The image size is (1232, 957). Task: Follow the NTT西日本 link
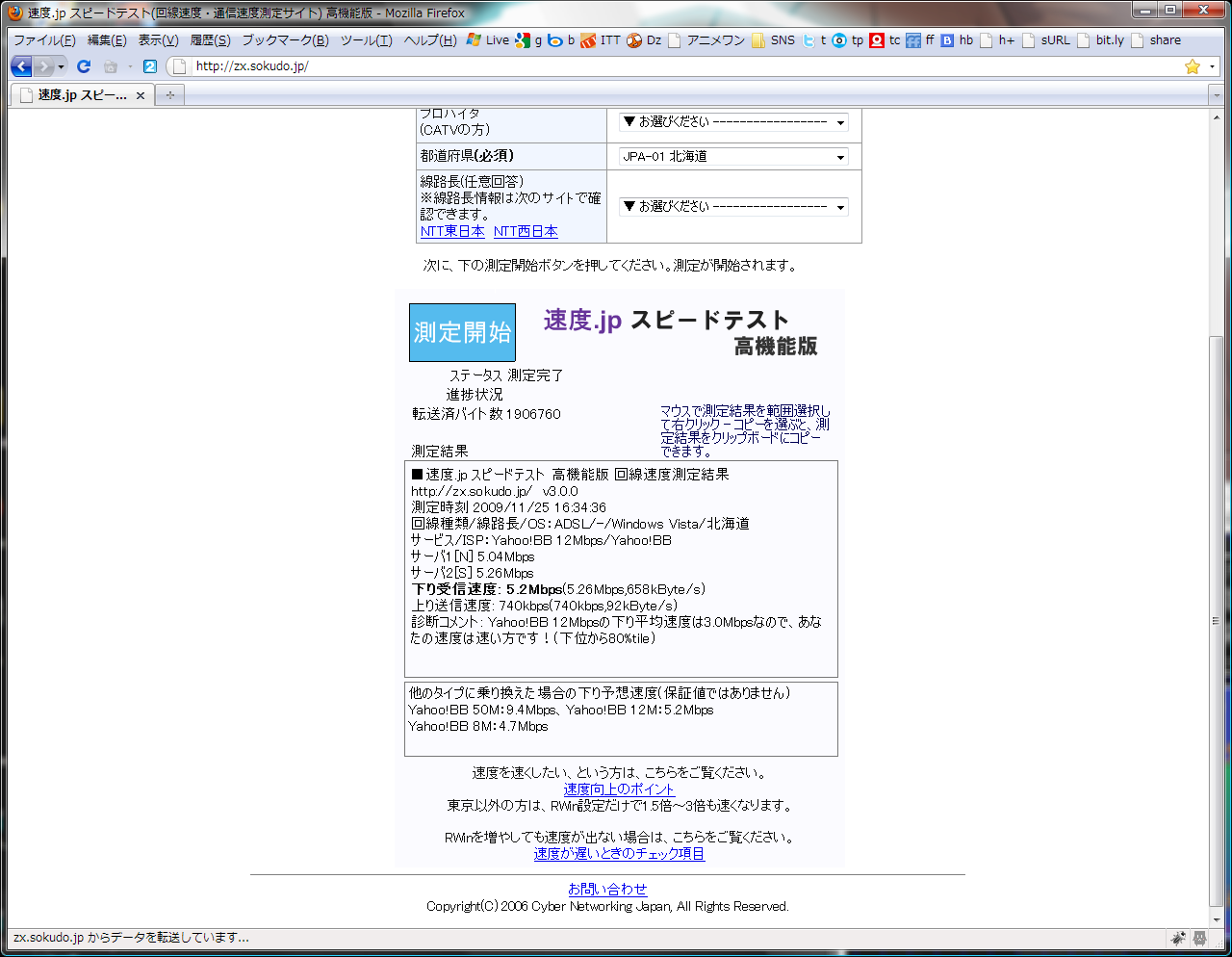pos(526,232)
